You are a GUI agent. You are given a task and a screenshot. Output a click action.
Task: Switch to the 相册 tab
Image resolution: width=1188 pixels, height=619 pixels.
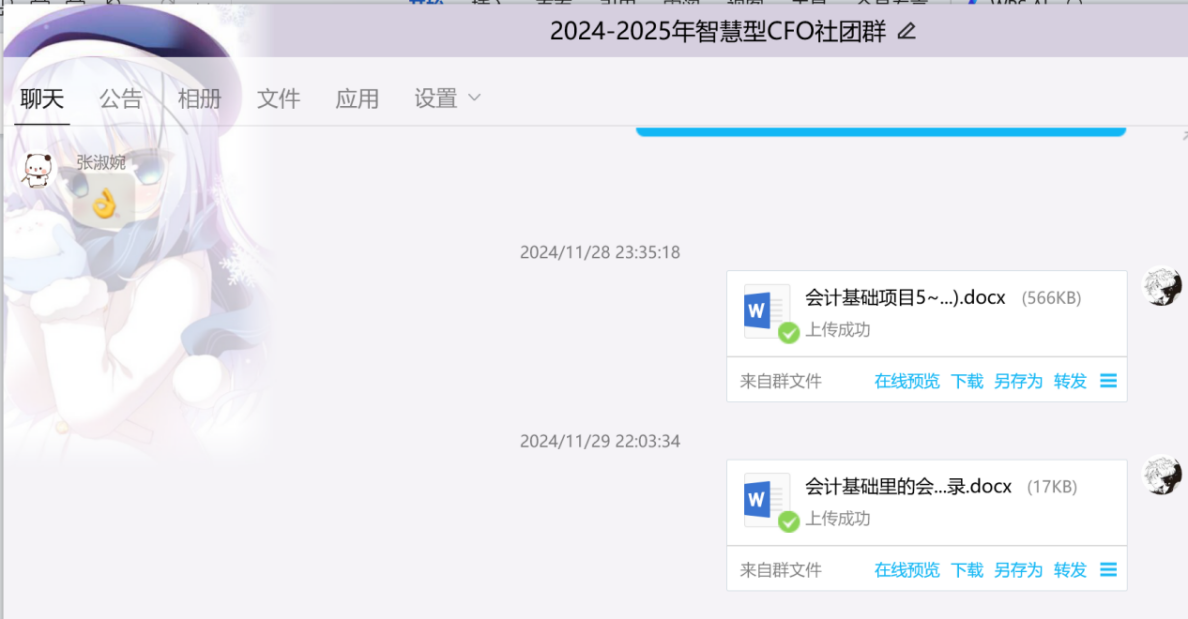click(199, 99)
